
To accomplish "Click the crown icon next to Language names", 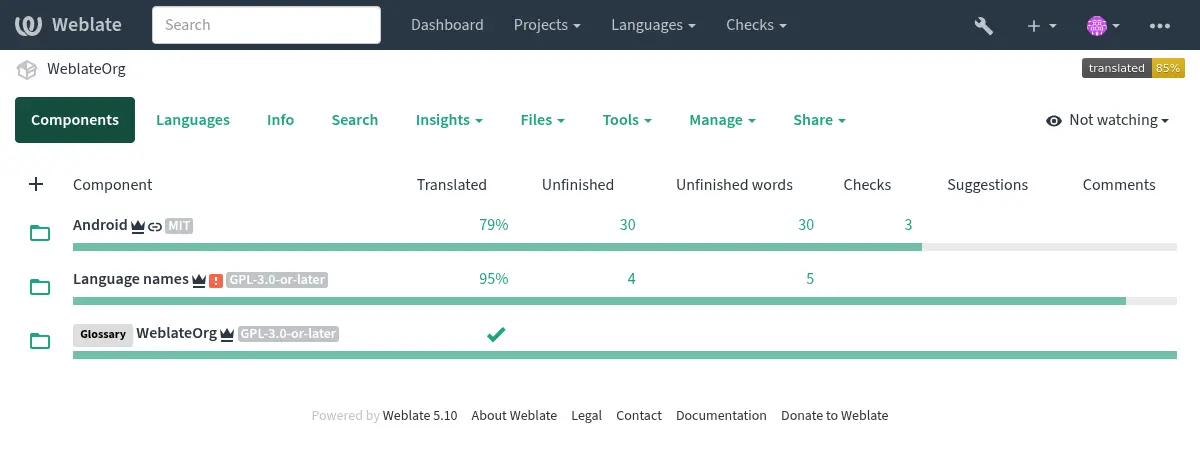I will (199, 280).
